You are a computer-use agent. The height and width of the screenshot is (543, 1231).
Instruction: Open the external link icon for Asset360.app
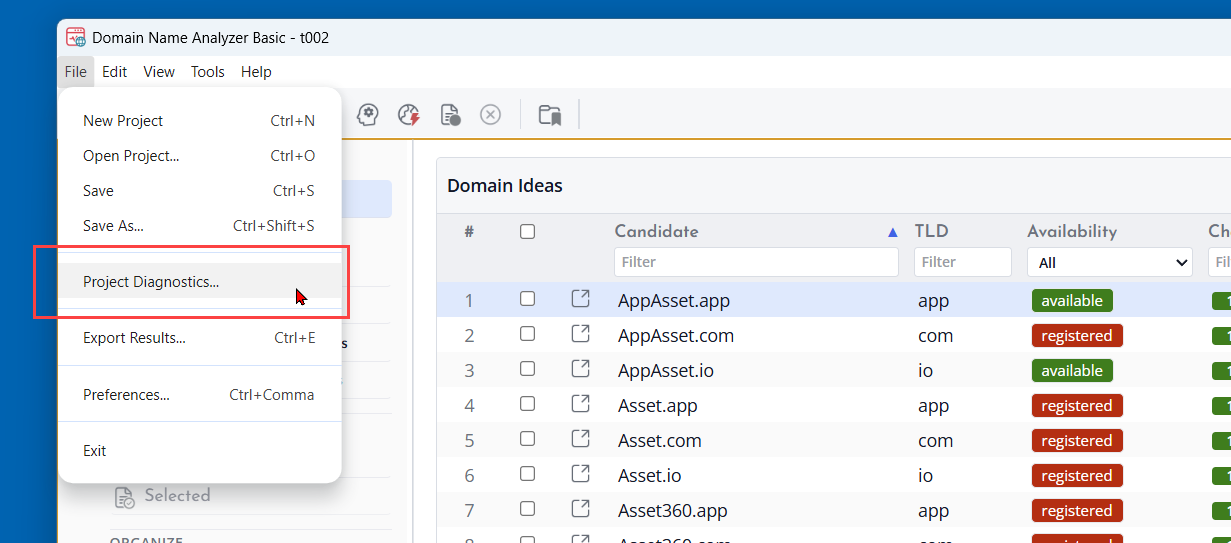pos(580,509)
